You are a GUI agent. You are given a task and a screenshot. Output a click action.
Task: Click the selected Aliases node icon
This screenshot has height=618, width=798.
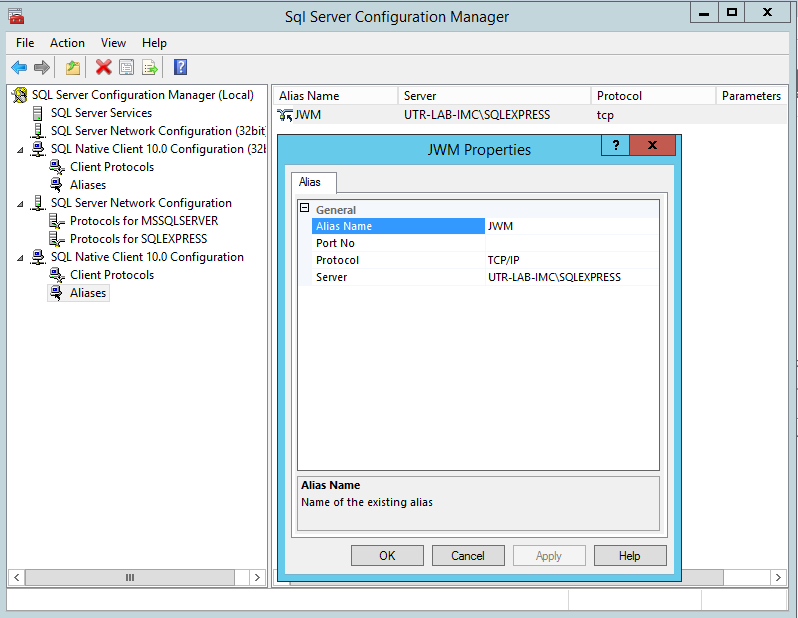tap(56, 293)
